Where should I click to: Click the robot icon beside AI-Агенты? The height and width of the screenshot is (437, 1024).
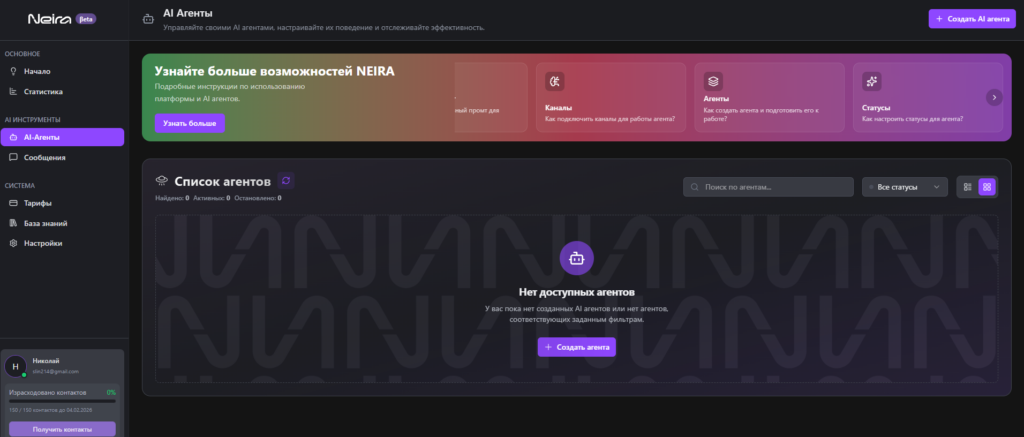13,137
